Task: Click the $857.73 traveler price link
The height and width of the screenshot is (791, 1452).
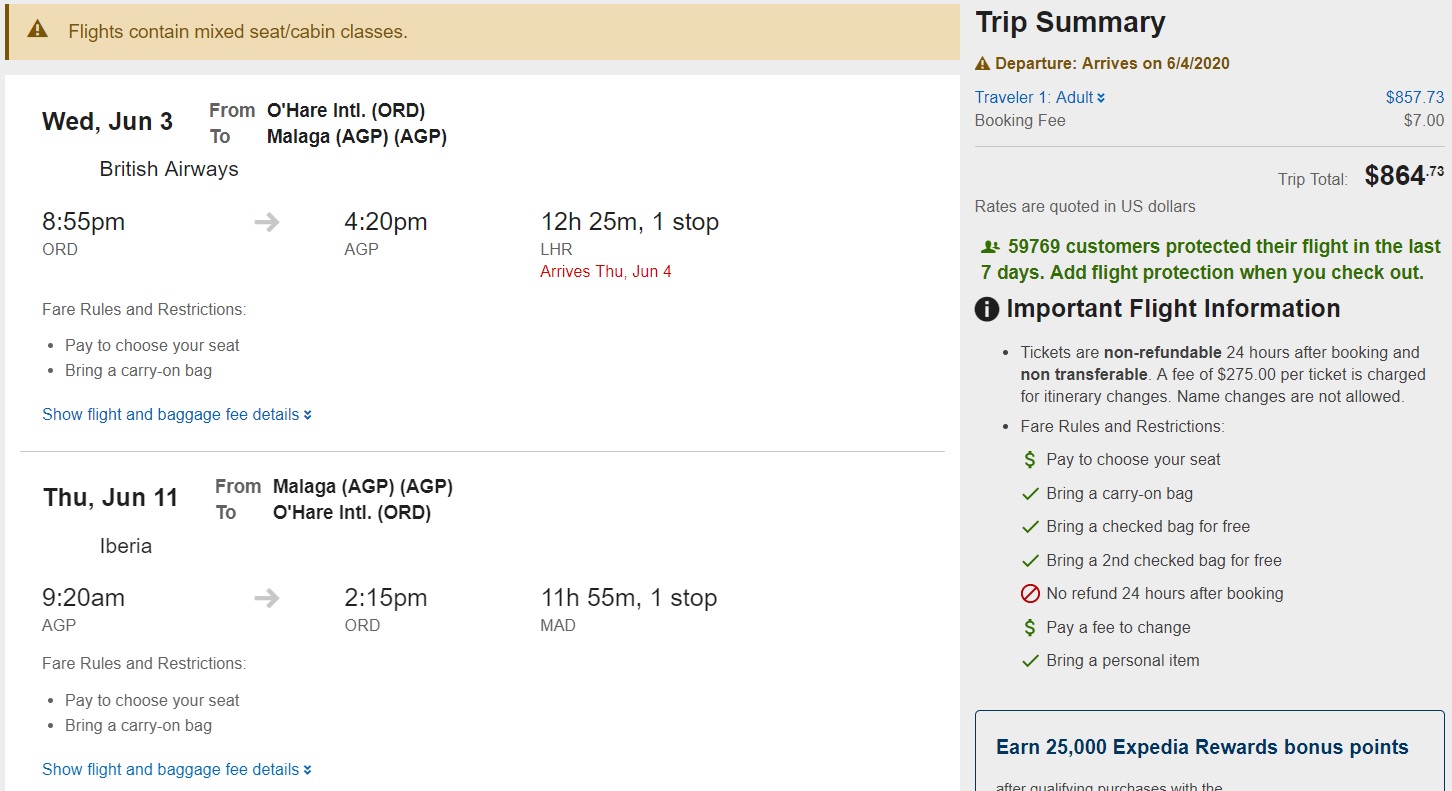Action: pos(1414,97)
